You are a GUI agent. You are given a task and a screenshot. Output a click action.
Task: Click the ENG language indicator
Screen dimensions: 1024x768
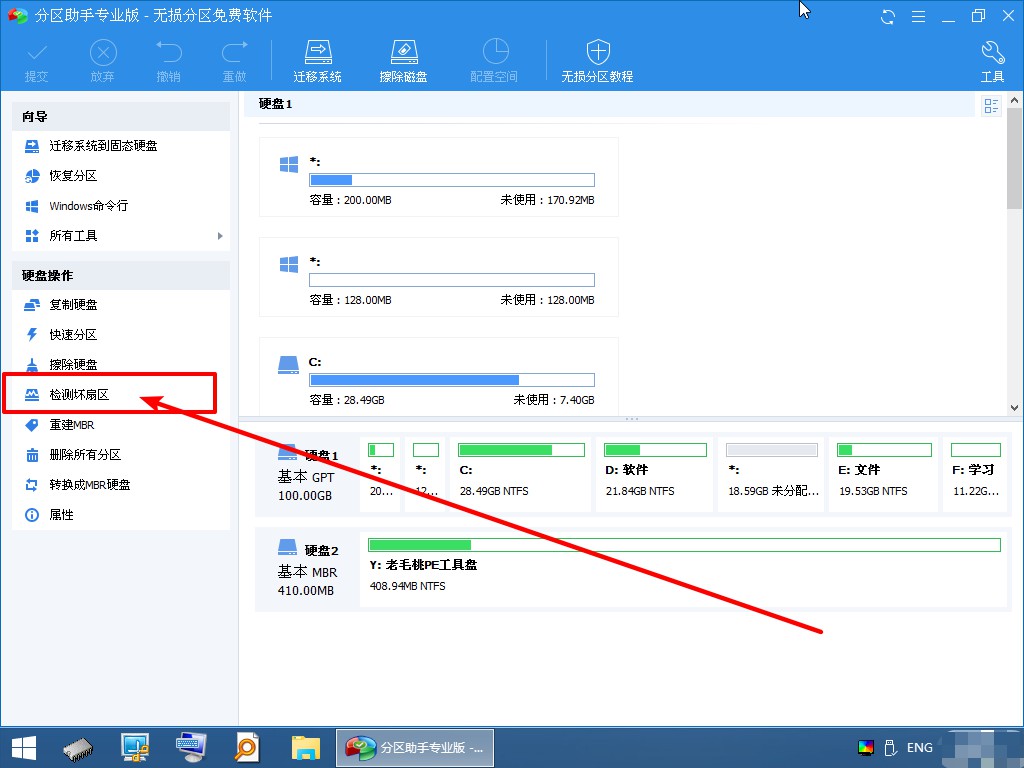920,748
